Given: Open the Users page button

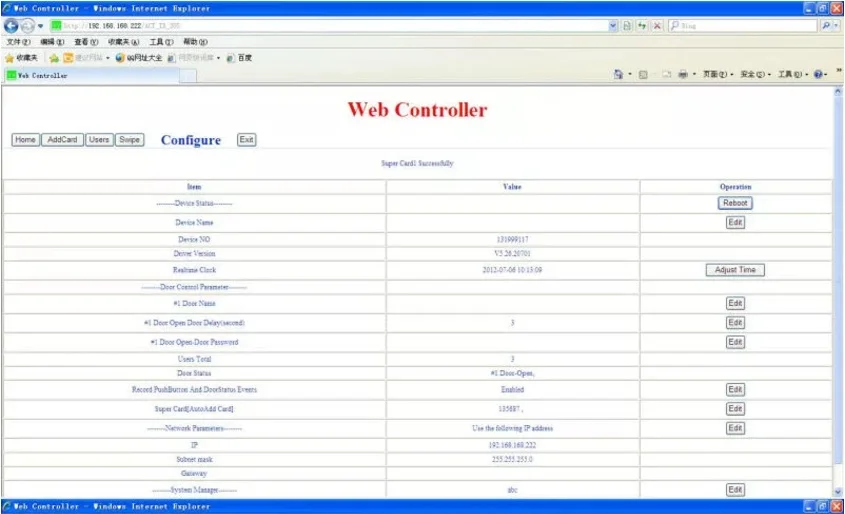Looking at the screenshot, I should click(99, 140).
